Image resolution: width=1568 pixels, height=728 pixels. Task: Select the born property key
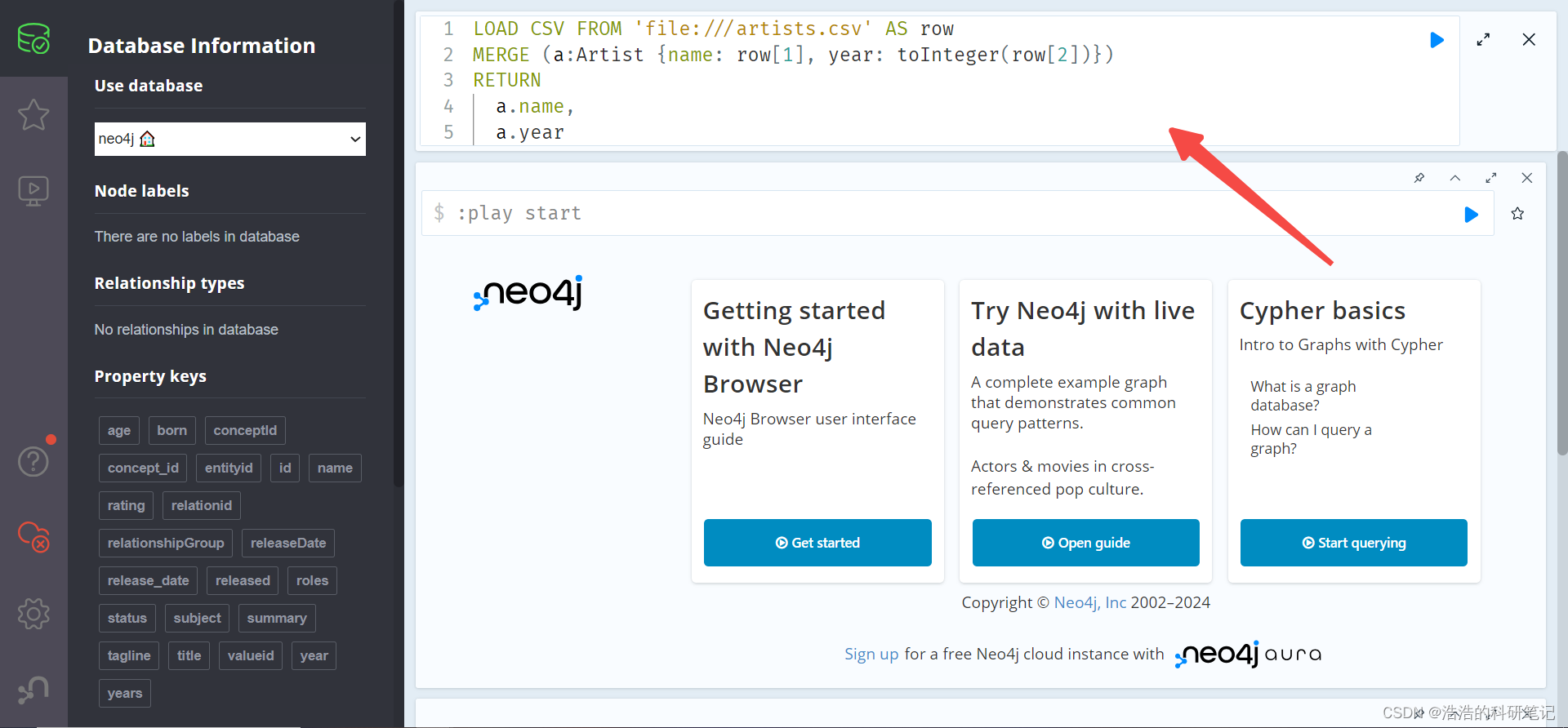click(x=172, y=430)
